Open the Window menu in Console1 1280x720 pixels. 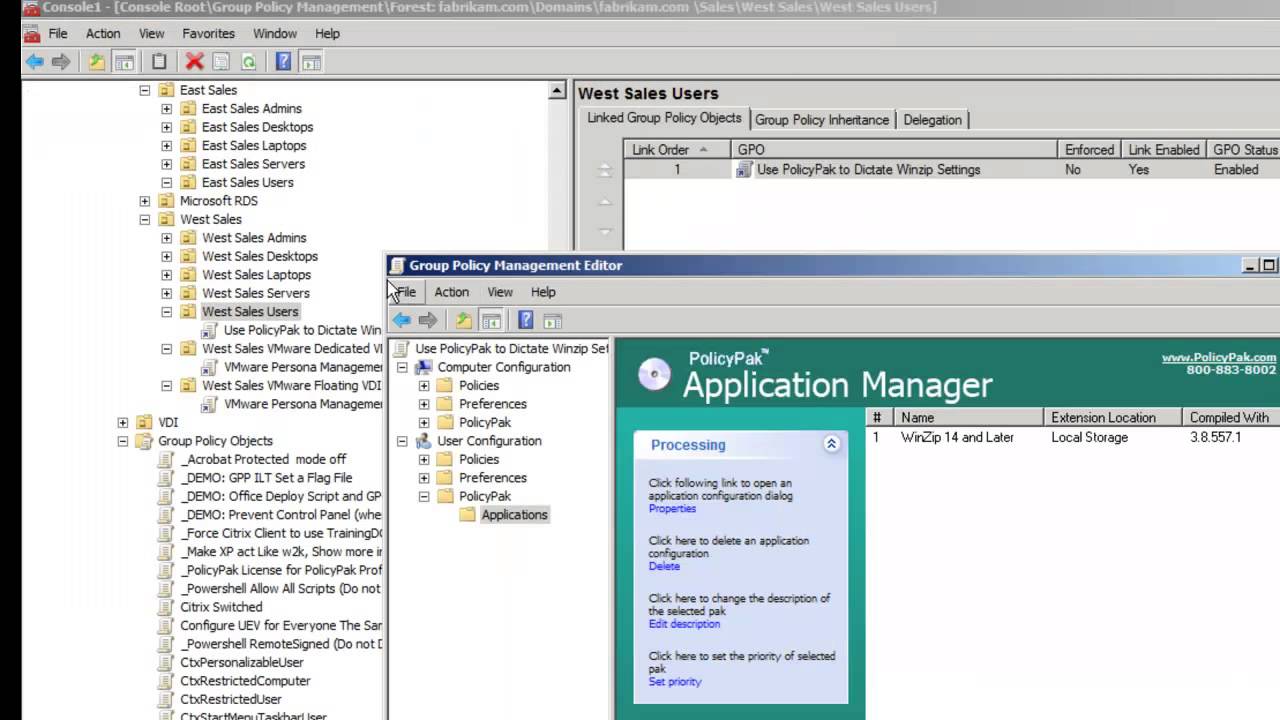275,33
